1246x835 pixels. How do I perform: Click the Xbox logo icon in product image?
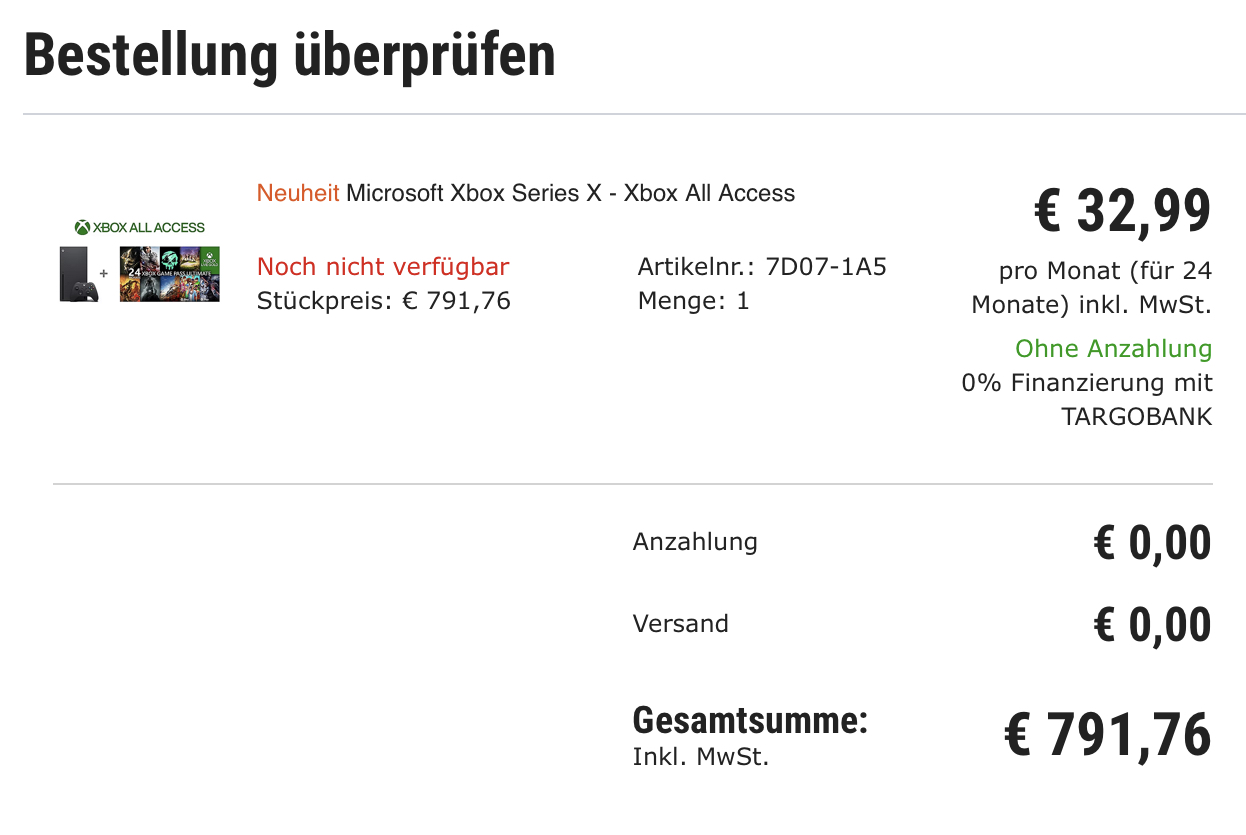tap(82, 228)
